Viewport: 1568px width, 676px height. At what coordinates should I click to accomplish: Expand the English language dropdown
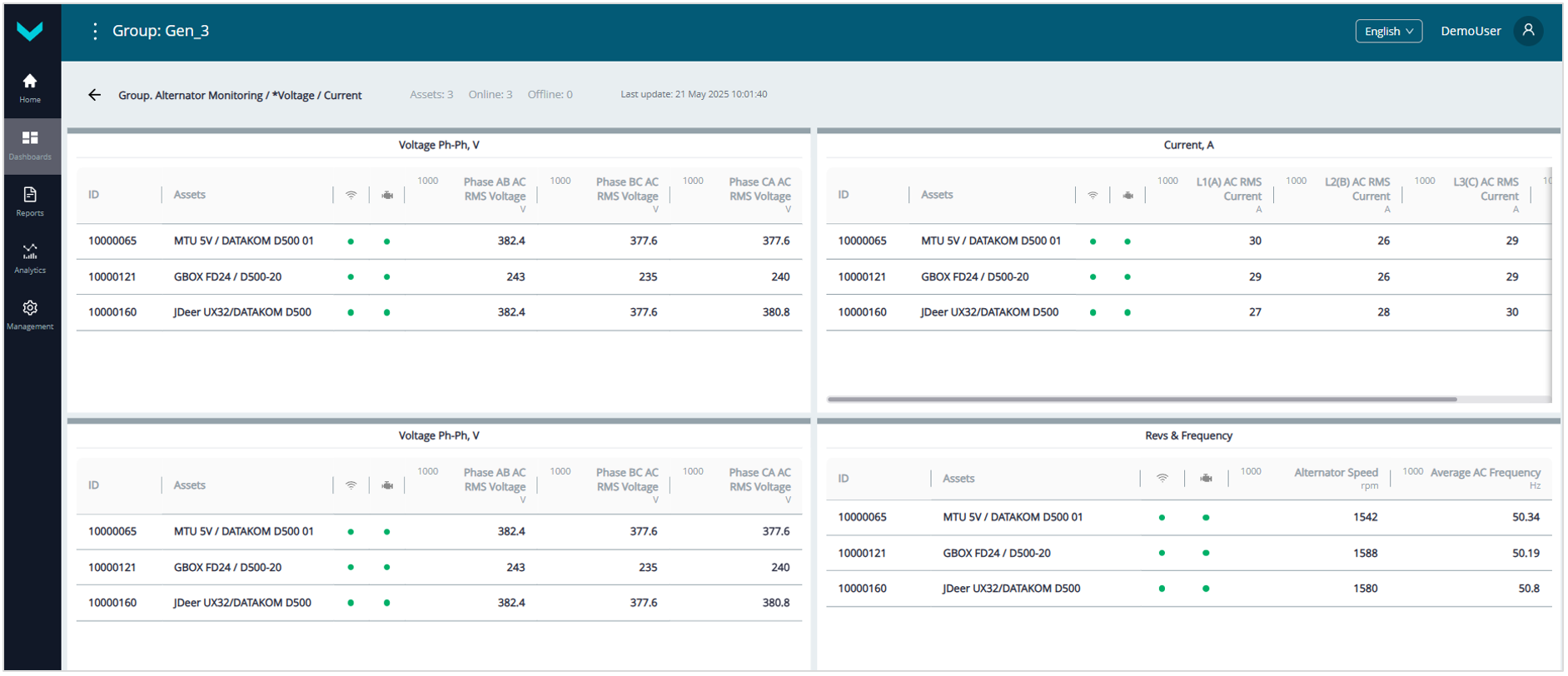pos(1388,31)
